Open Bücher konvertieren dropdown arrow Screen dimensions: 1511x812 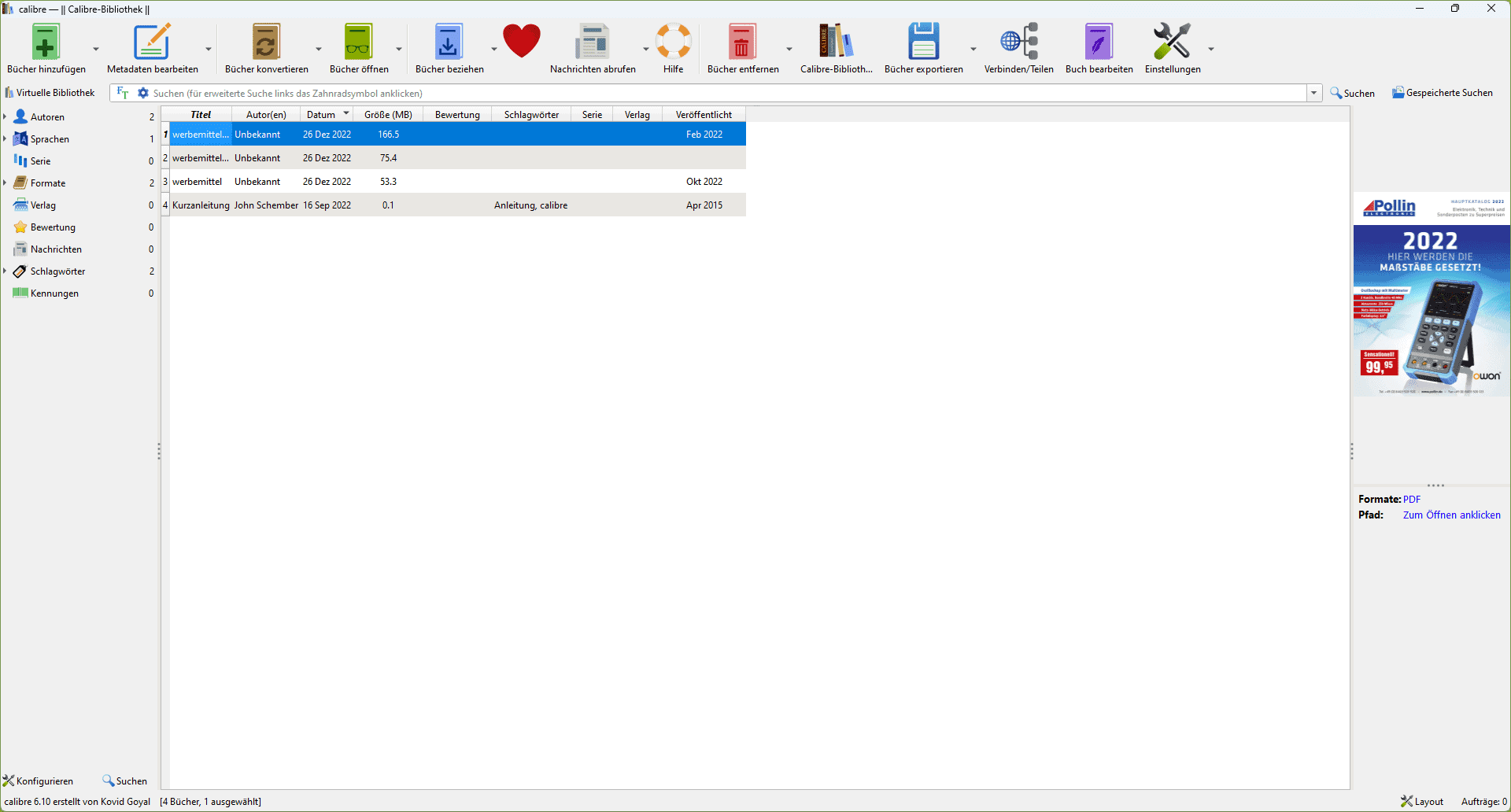click(319, 49)
